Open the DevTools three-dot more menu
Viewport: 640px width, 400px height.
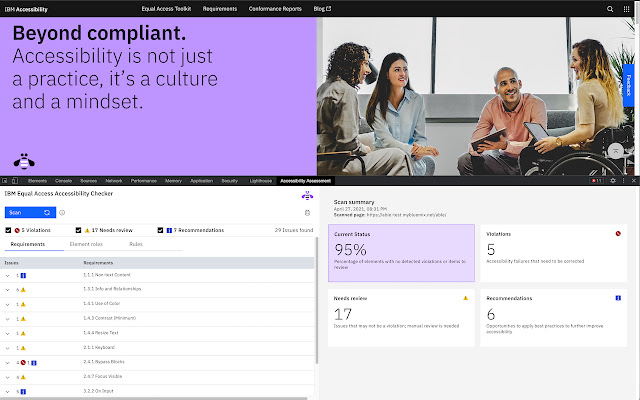pos(623,180)
